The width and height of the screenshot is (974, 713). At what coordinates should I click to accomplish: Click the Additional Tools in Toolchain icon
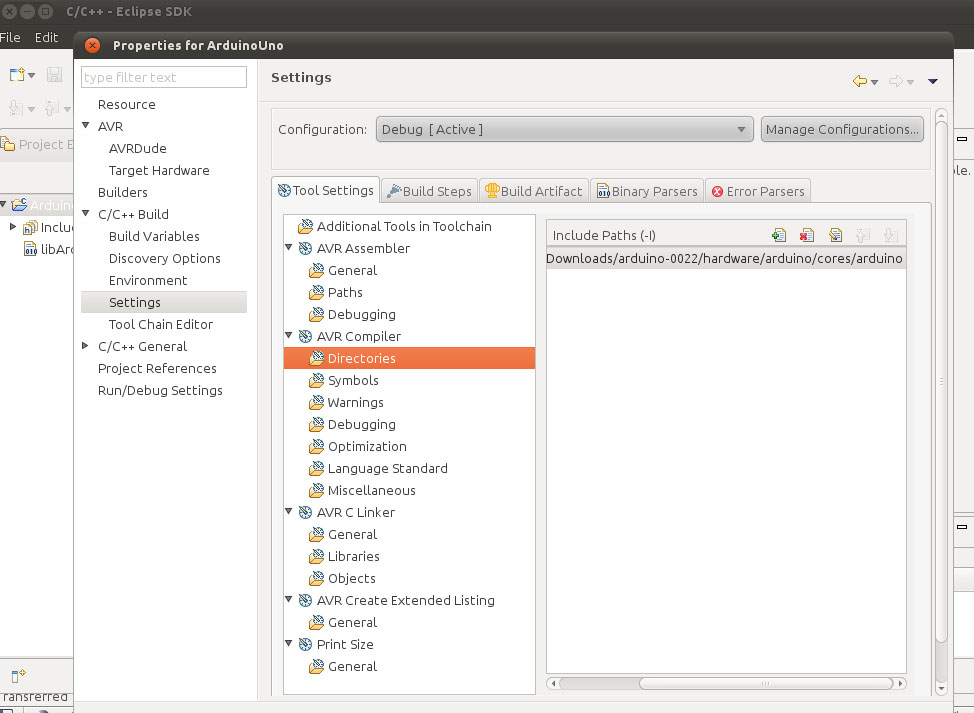(304, 227)
